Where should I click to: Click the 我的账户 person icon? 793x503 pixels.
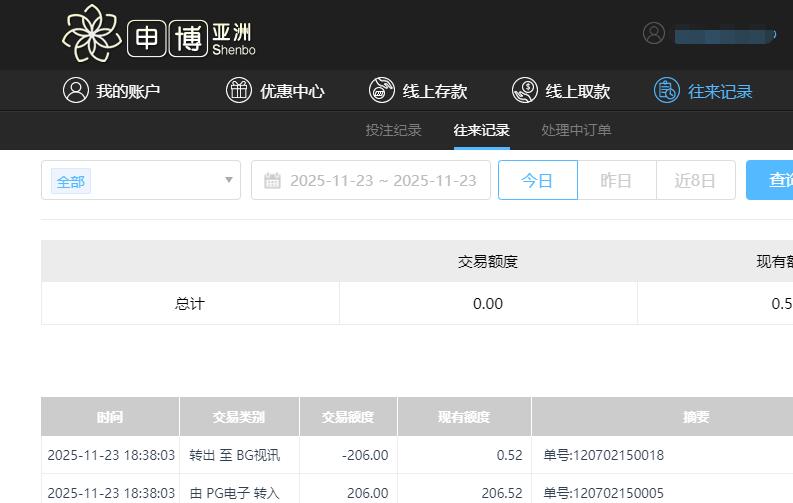point(75,90)
